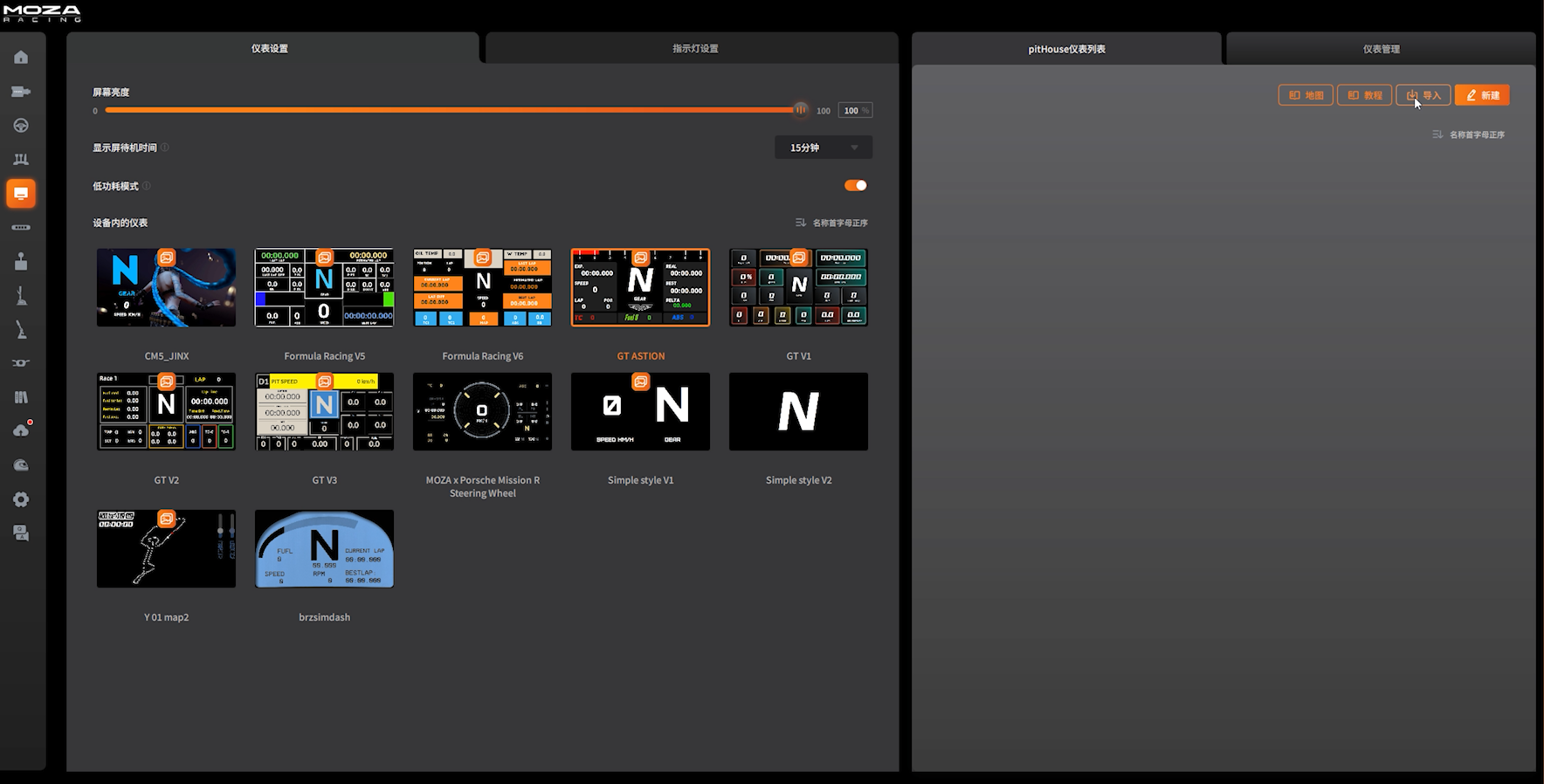
Task: Click the 屏幕亮度 brightness slider handle
Action: click(x=800, y=110)
